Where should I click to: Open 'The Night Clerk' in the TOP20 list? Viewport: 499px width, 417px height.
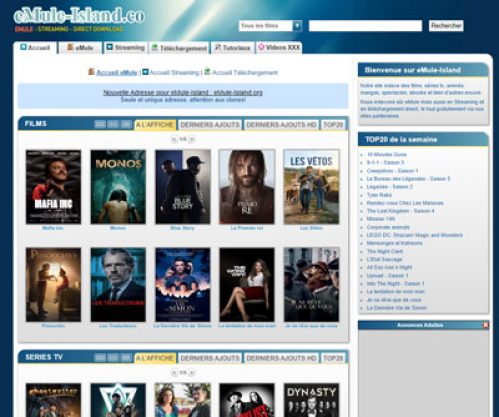(385, 251)
